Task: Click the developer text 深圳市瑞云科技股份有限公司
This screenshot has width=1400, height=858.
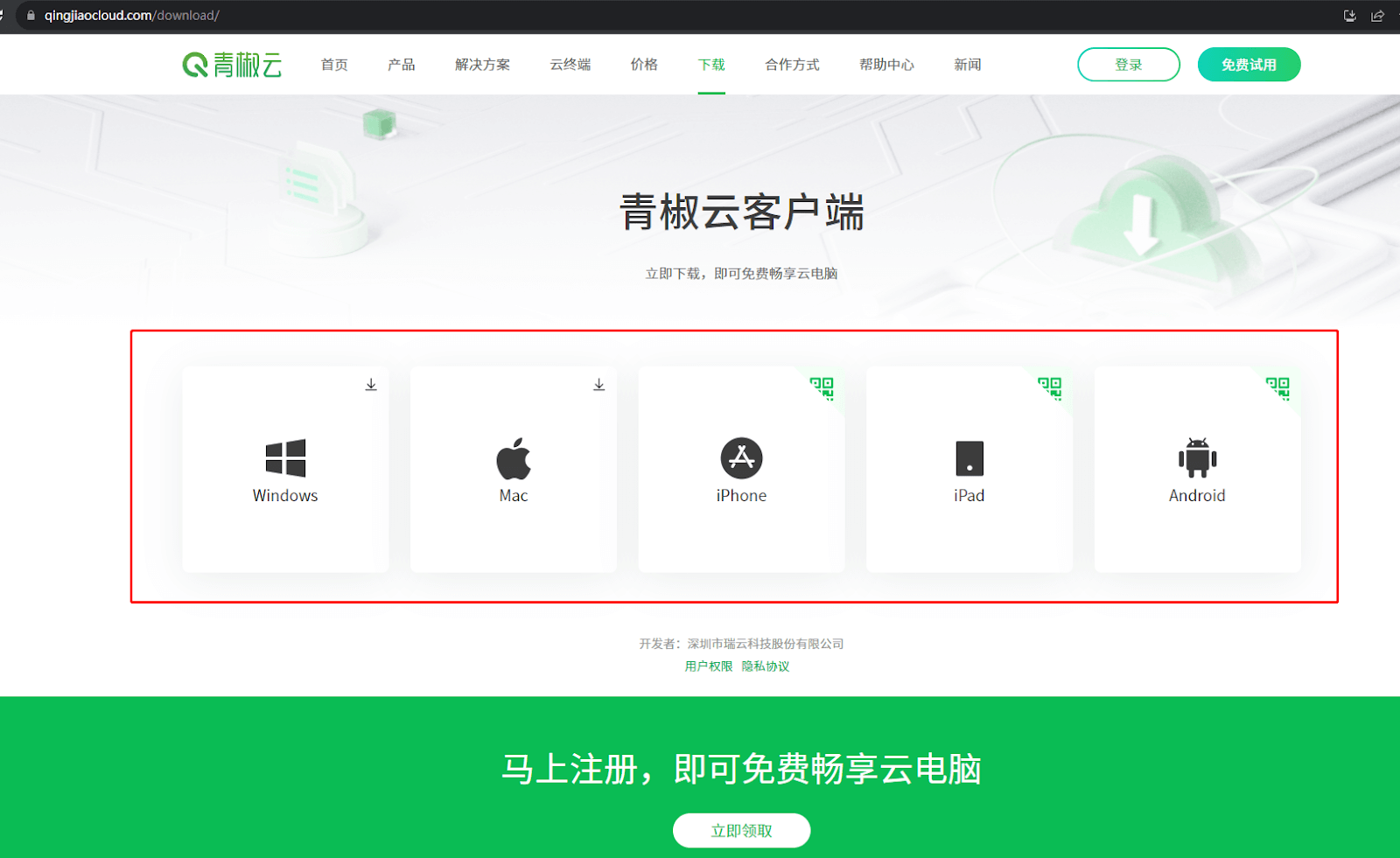Action: [x=766, y=644]
